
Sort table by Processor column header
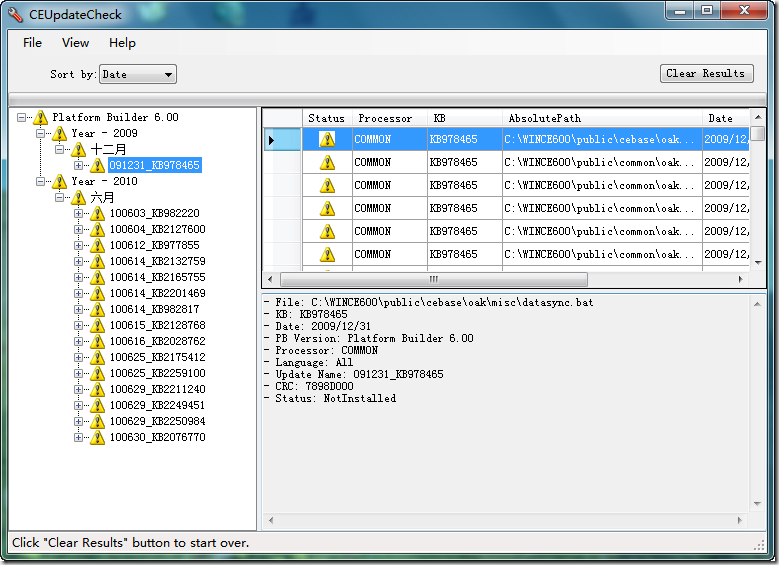pyautogui.click(x=390, y=118)
